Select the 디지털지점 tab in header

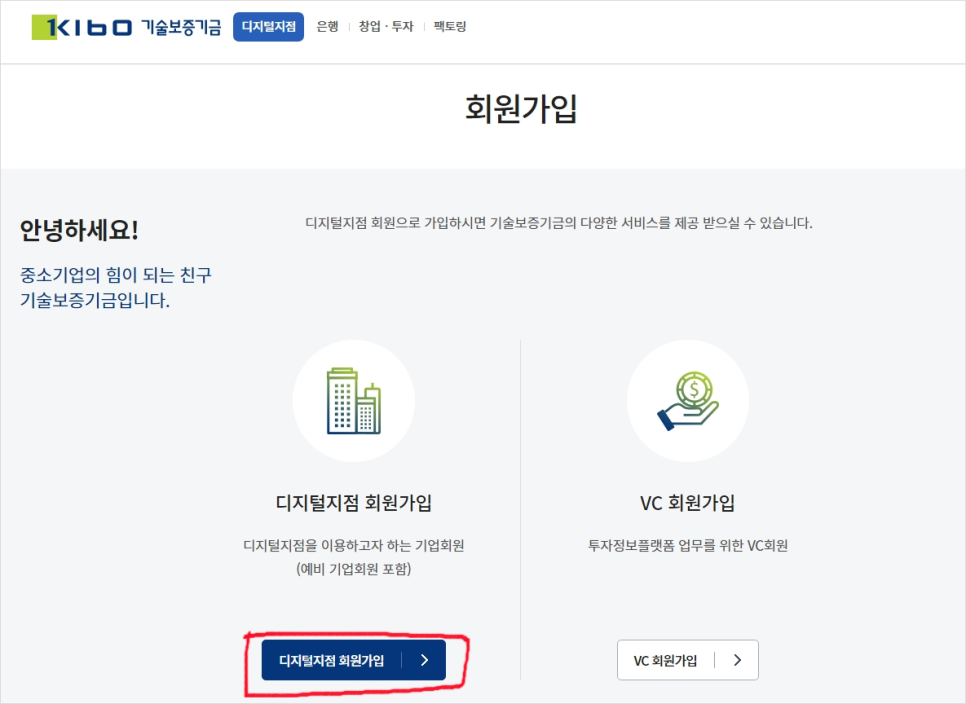(x=268, y=27)
